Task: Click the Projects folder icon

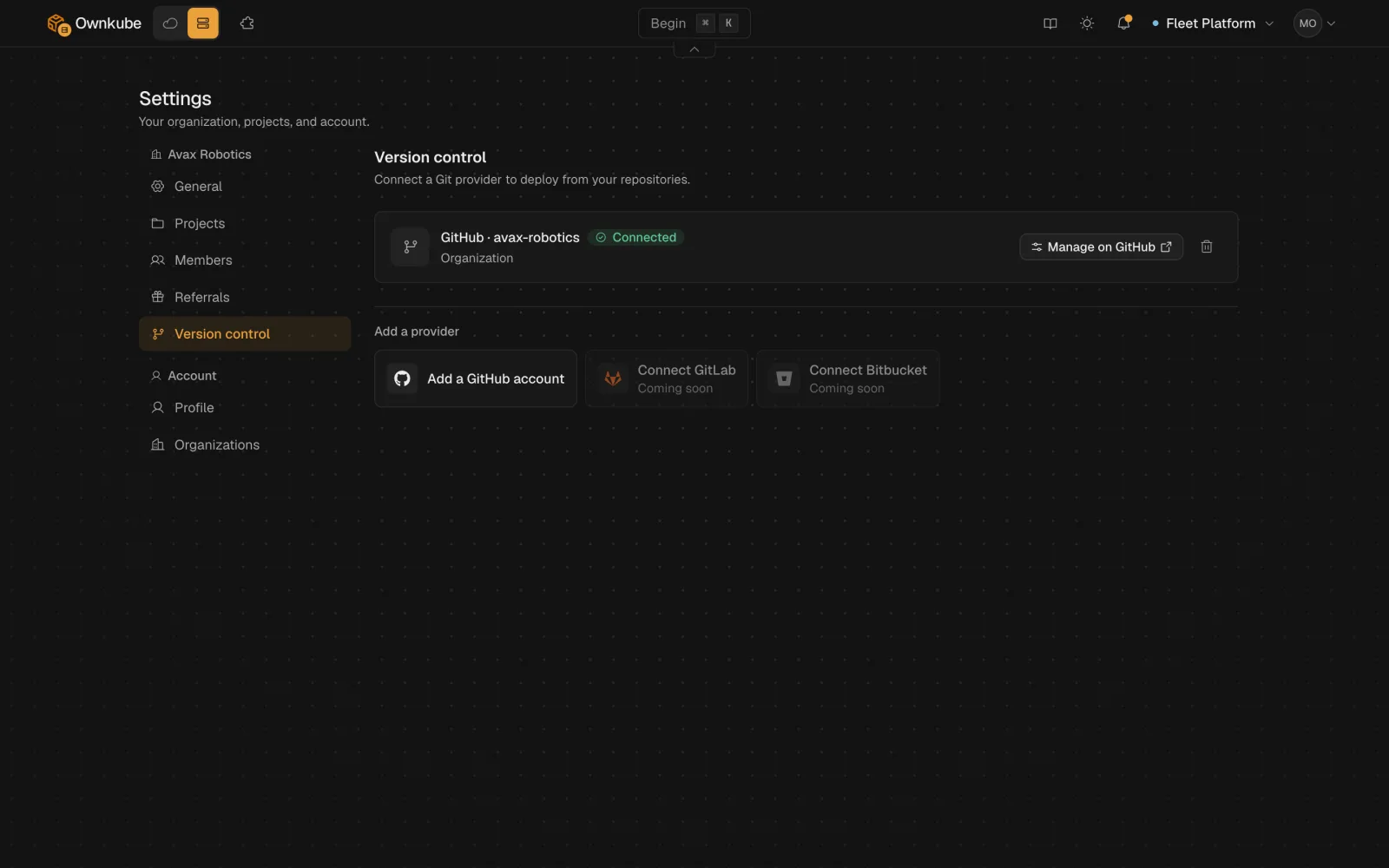Action: pyautogui.click(x=157, y=223)
